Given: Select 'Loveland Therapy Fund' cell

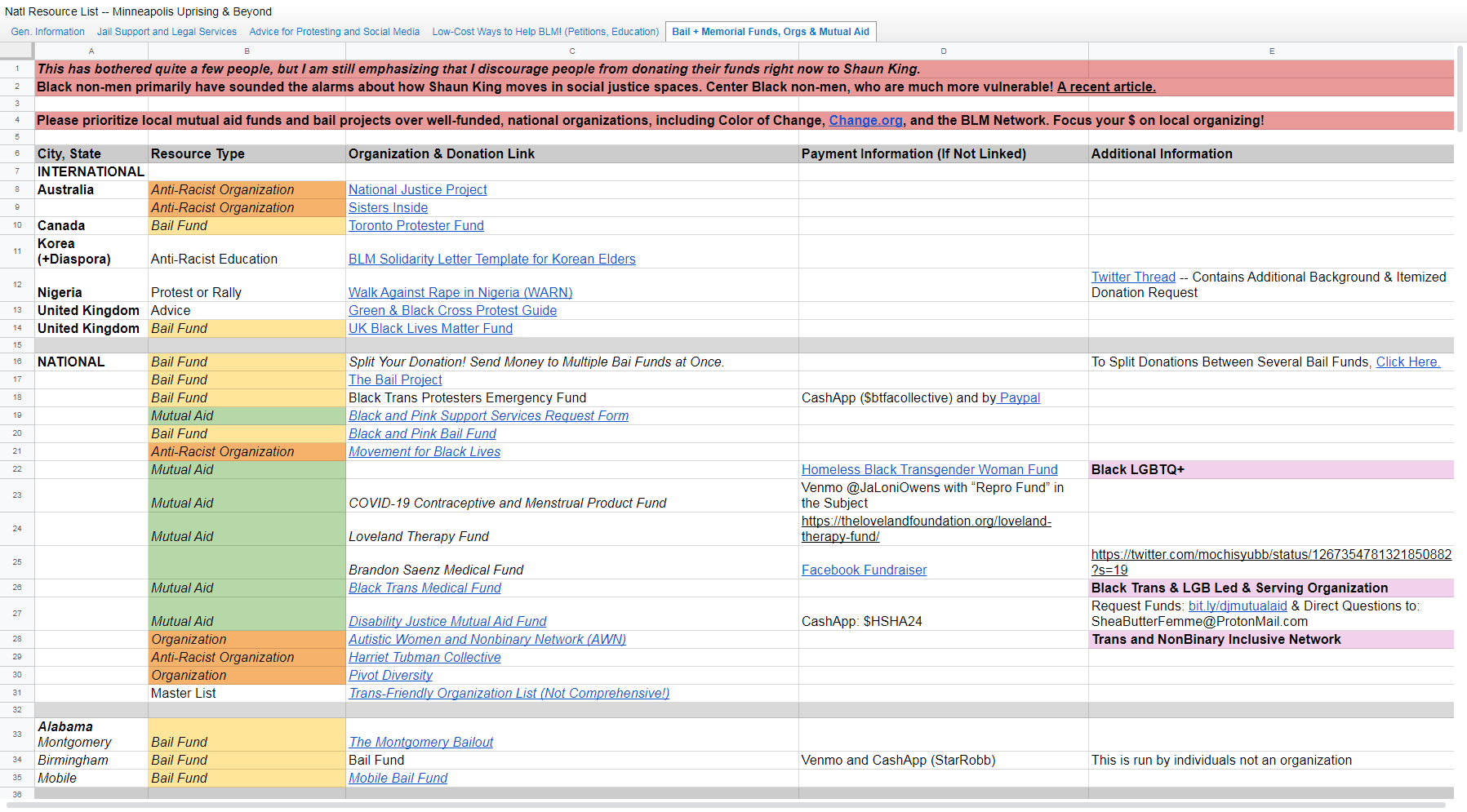Looking at the screenshot, I should [572, 529].
